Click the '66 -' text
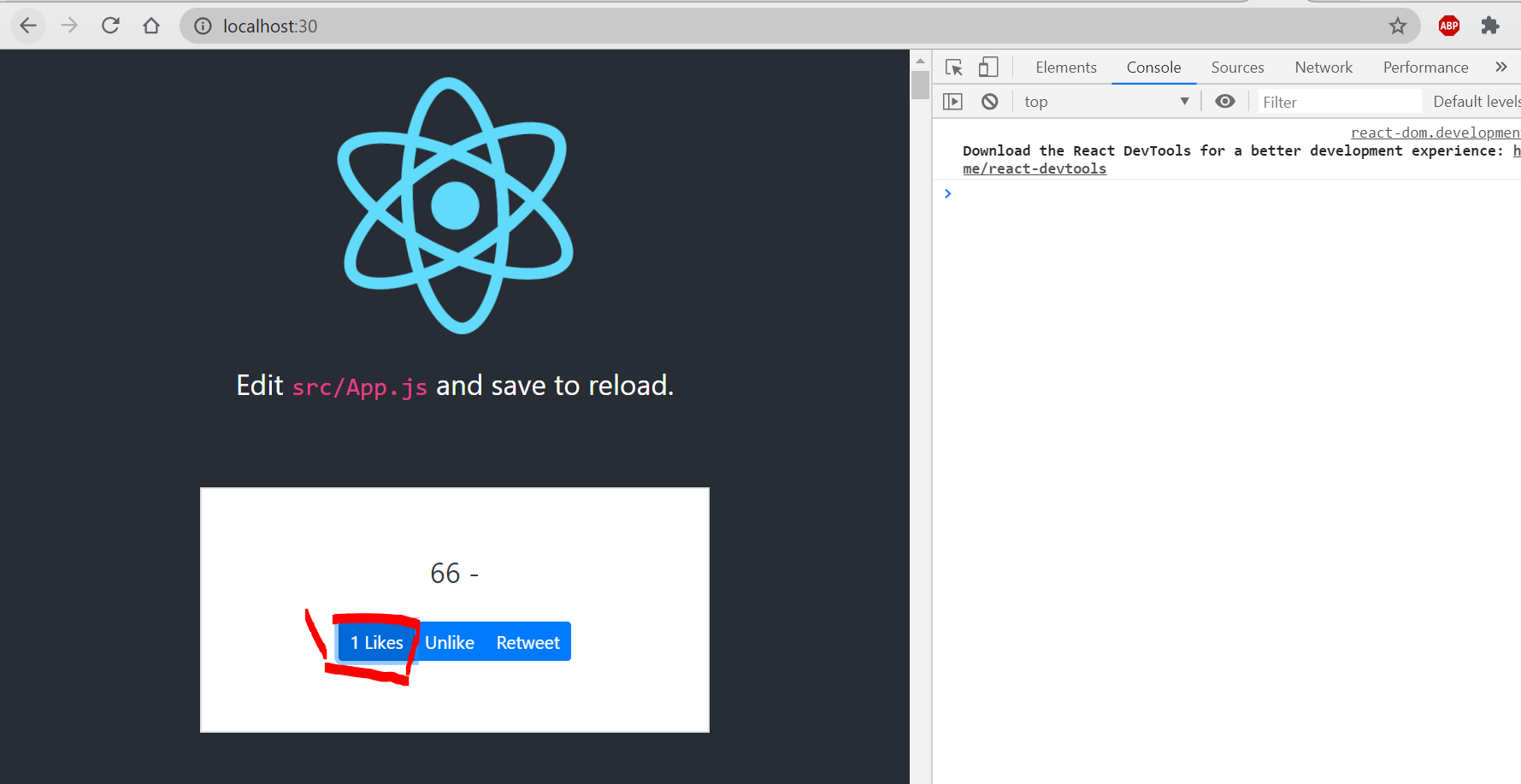 [x=455, y=573]
